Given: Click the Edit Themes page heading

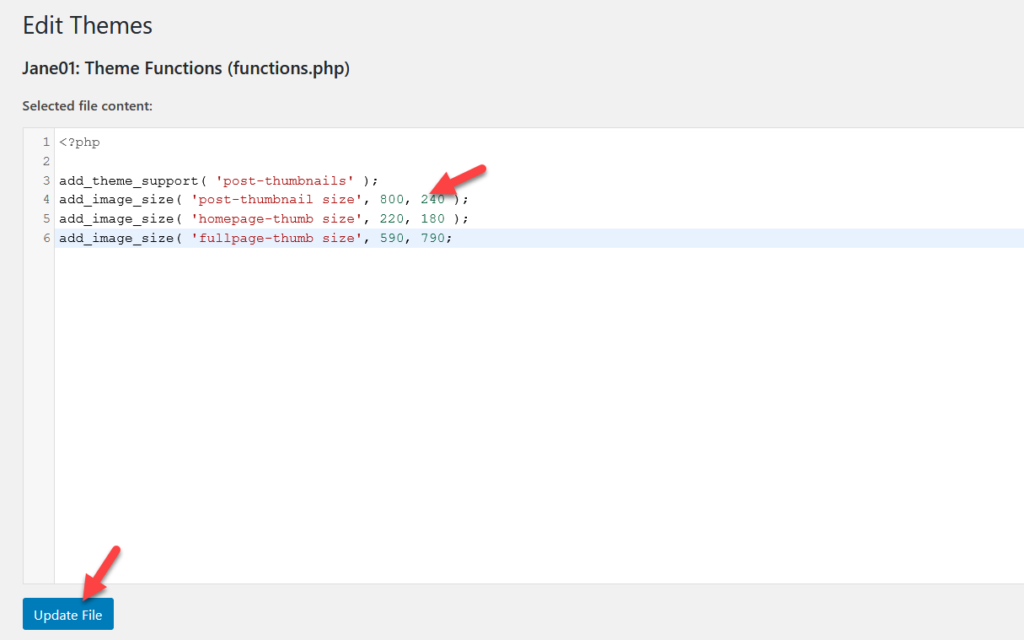Looking at the screenshot, I should pyautogui.click(x=88, y=25).
